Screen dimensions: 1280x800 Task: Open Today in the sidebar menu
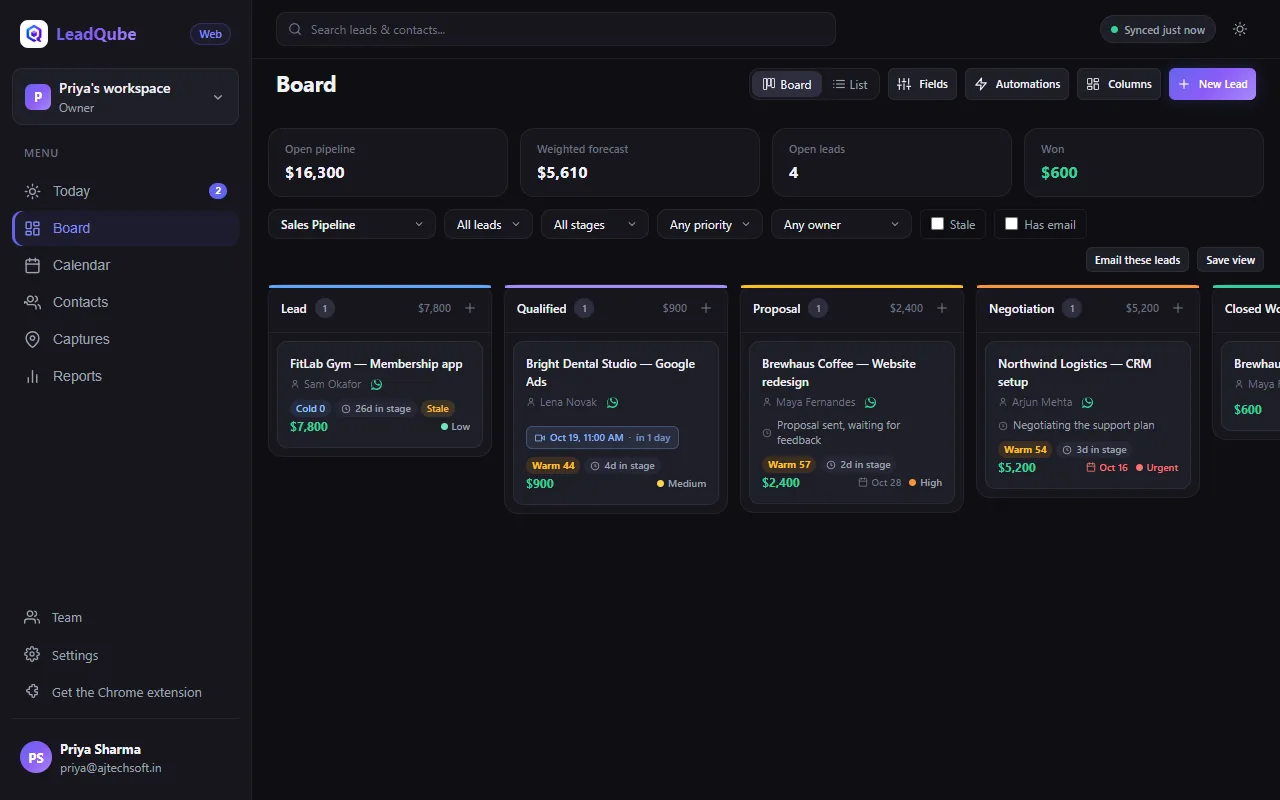125,191
